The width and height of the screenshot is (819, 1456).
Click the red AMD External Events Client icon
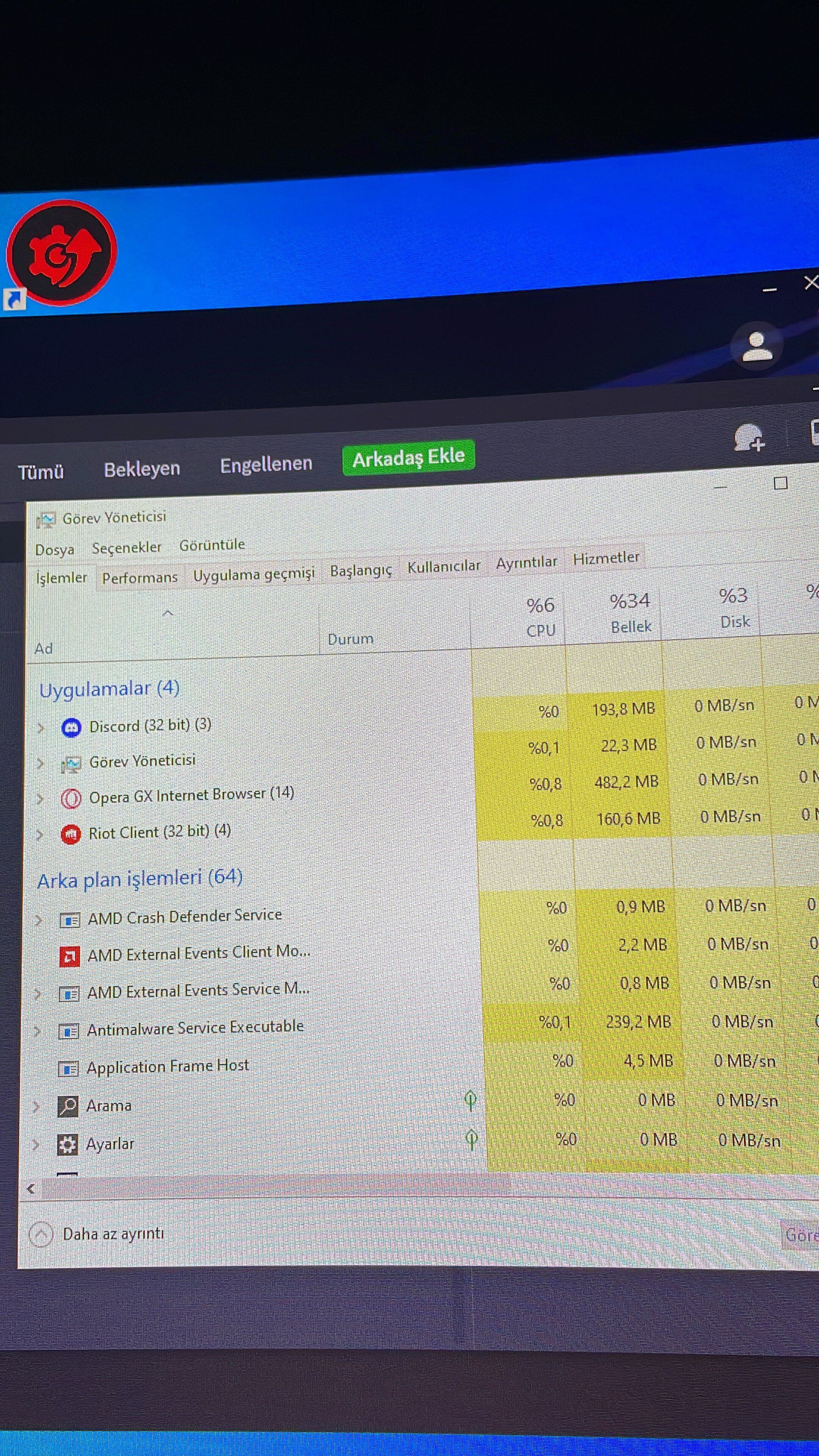point(69,957)
